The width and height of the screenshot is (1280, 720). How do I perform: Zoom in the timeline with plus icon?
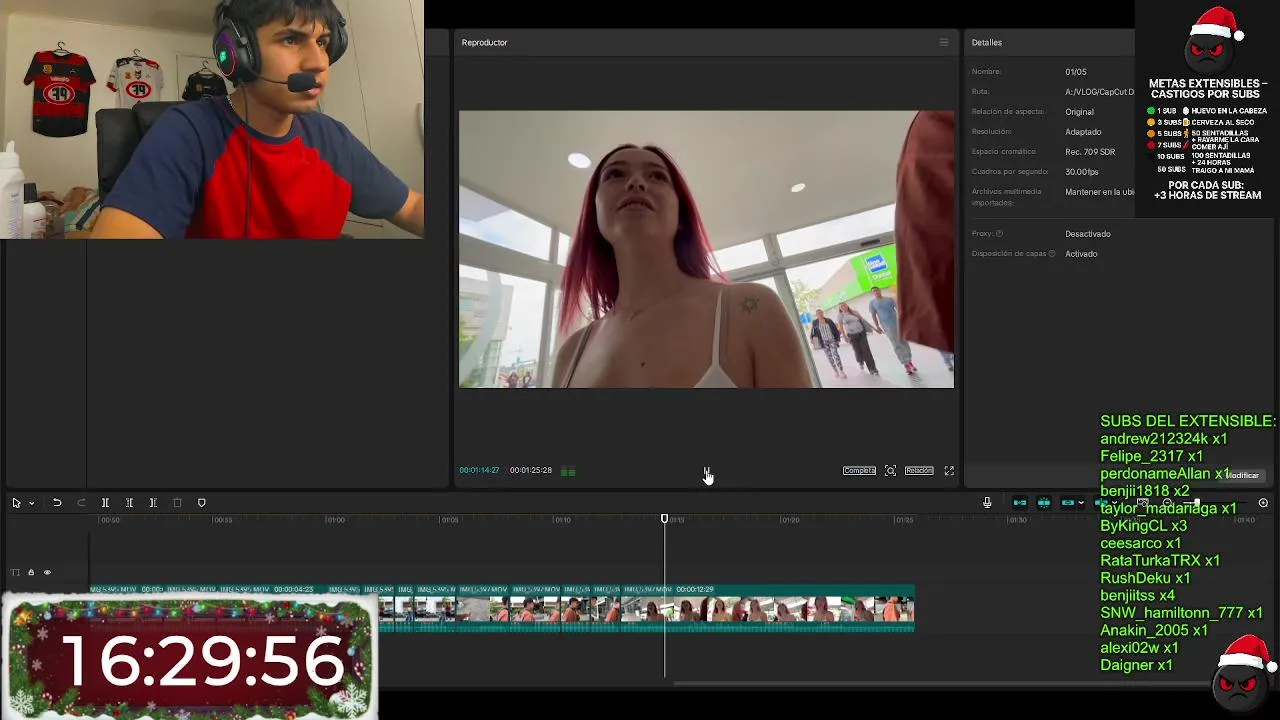[x=1263, y=503]
